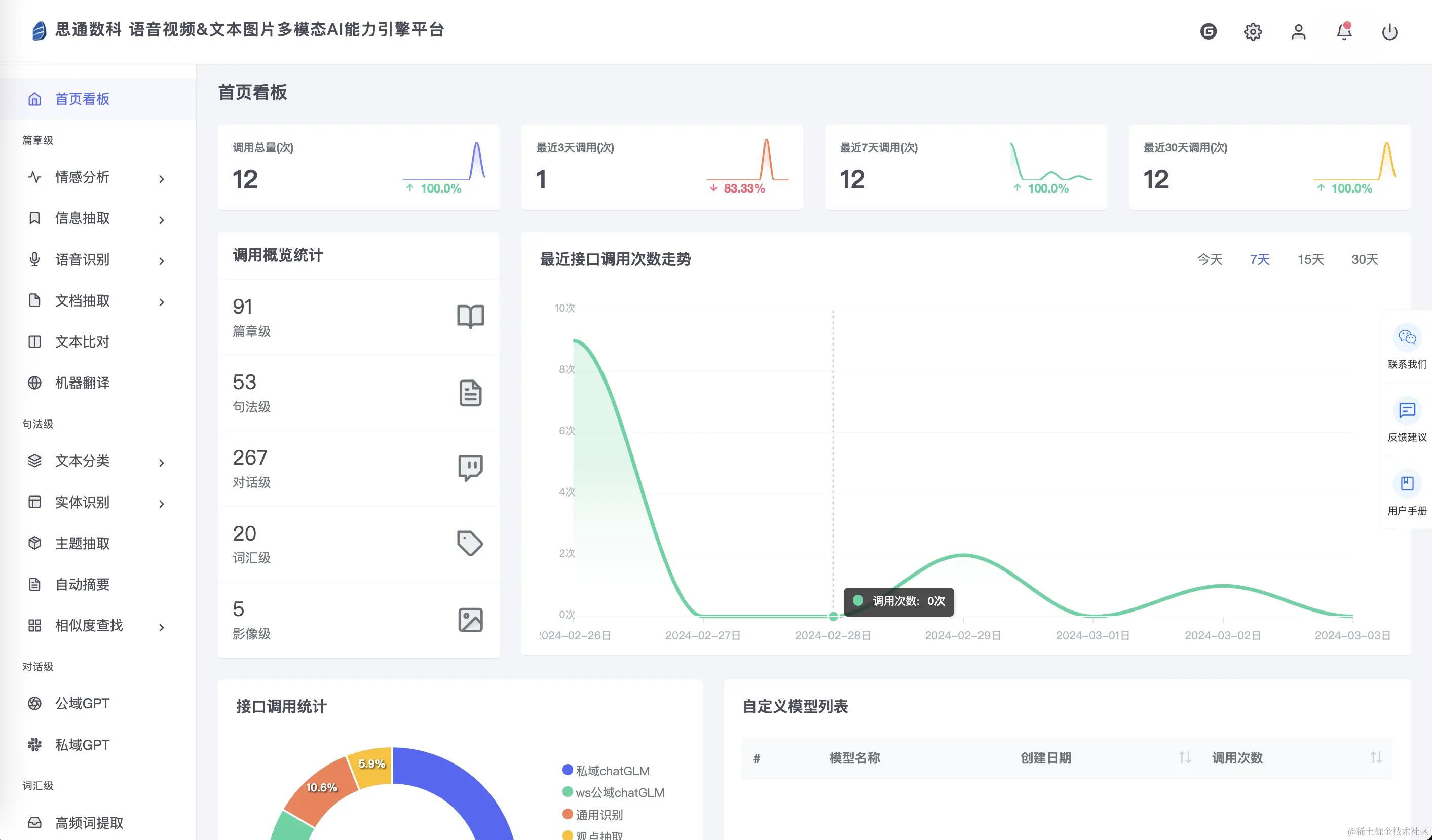Select the highlighted data point on the trend chart
The height and width of the screenshot is (840, 1432).
tap(833, 616)
